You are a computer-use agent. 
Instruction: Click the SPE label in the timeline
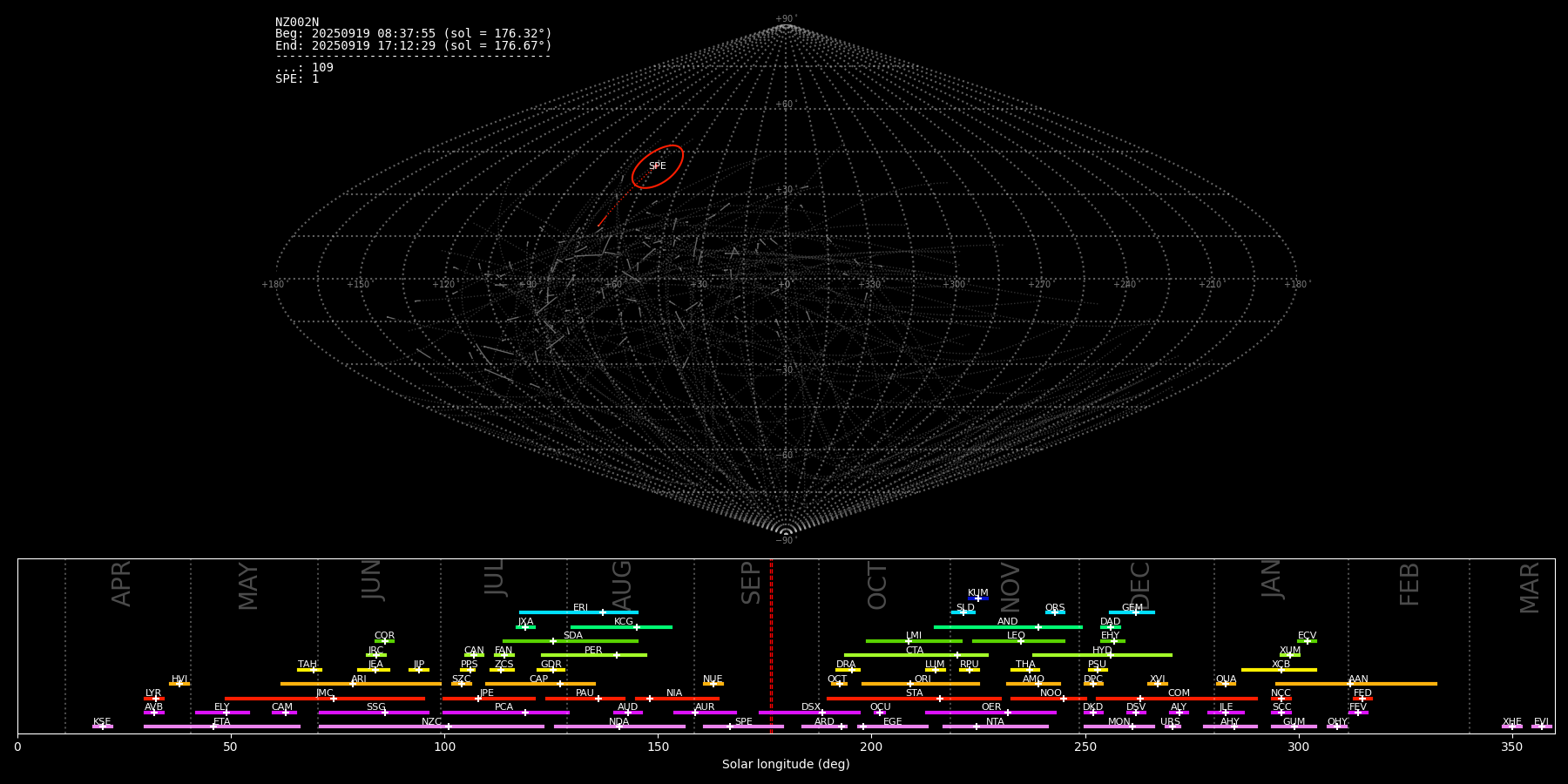(x=743, y=722)
